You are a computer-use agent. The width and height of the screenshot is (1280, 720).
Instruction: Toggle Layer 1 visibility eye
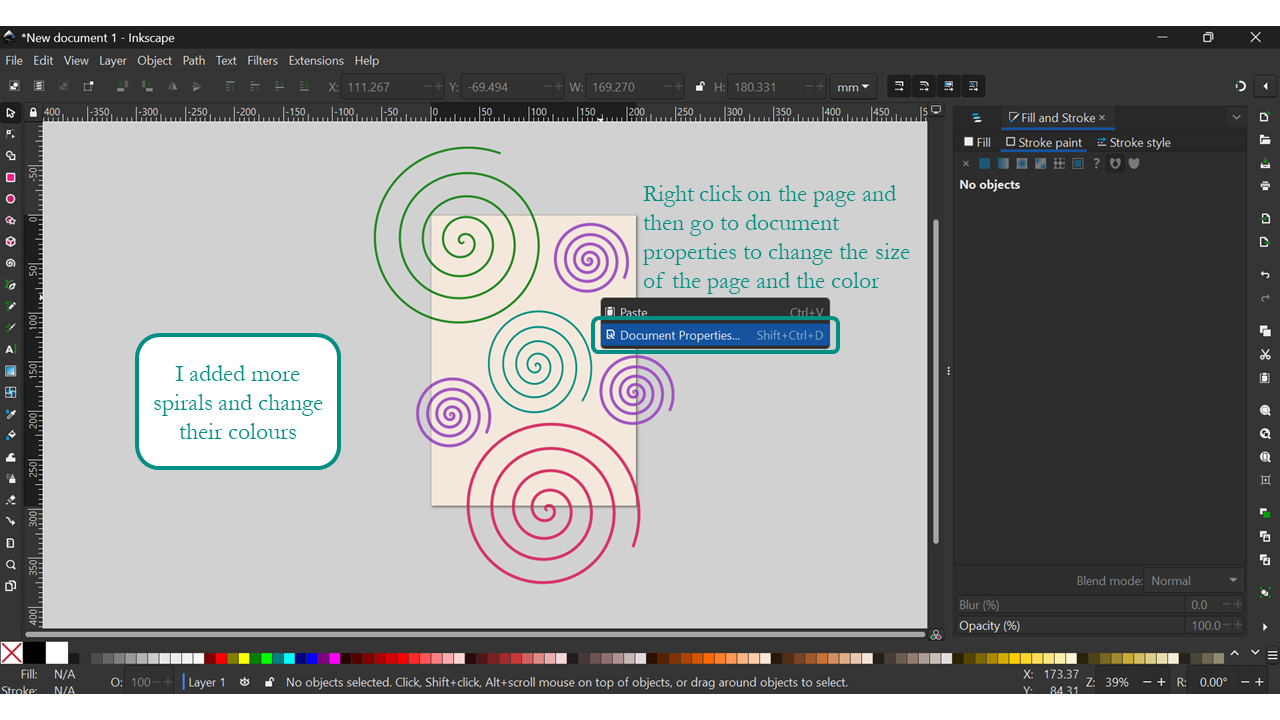tap(245, 682)
